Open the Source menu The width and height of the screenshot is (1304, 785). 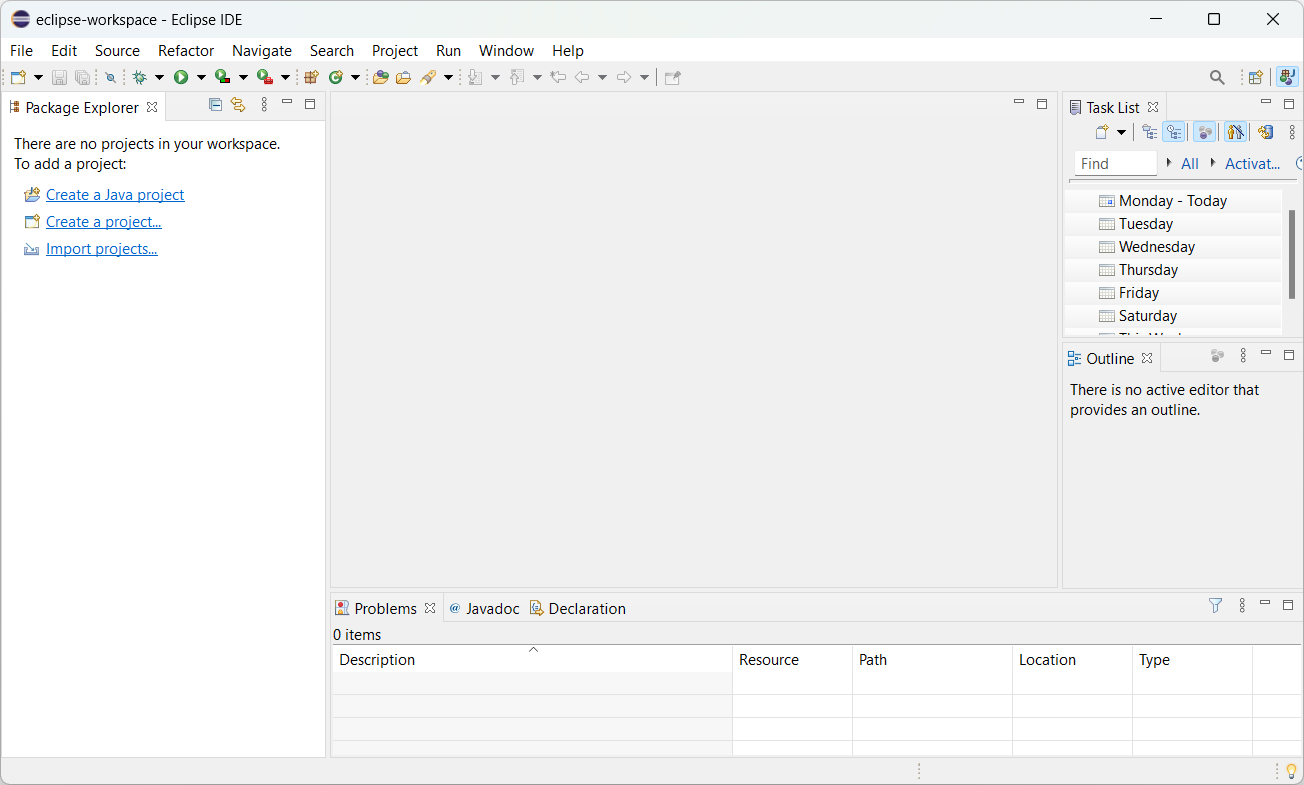(x=117, y=50)
